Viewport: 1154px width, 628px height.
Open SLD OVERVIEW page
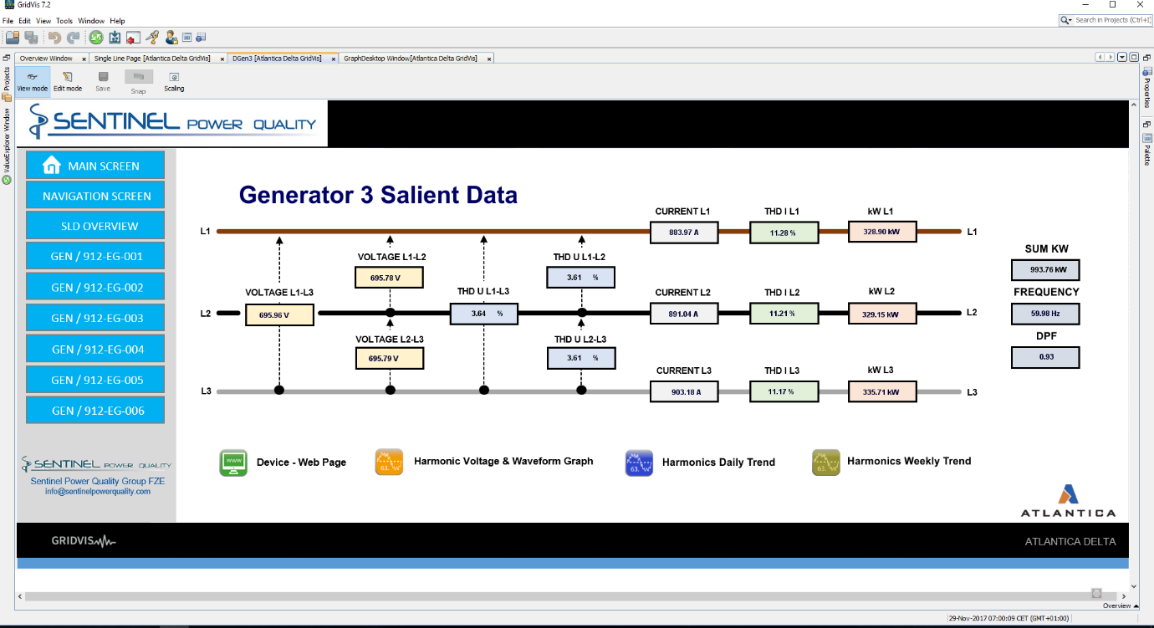pyautogui.click(x=96, y=226)
